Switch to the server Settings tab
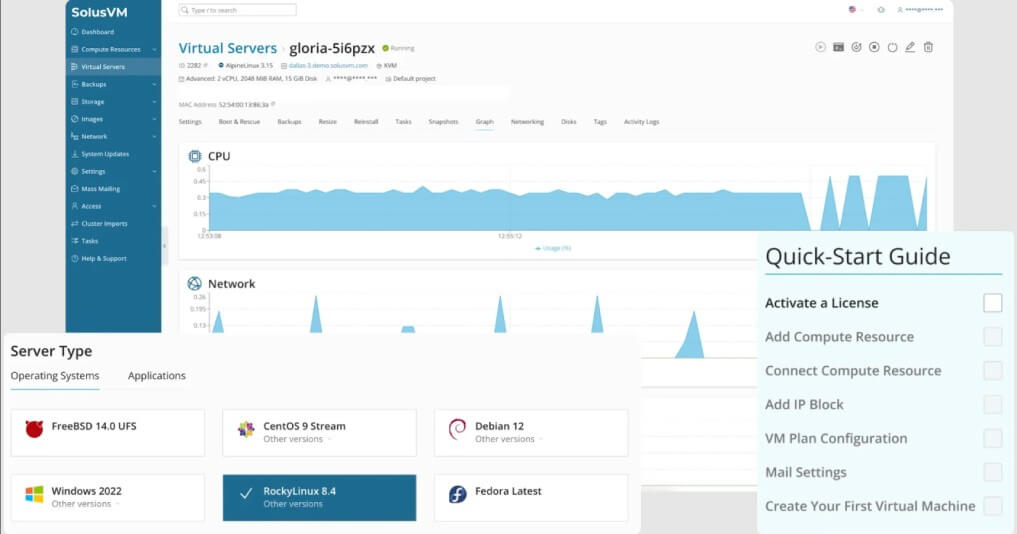 (190, 122)
